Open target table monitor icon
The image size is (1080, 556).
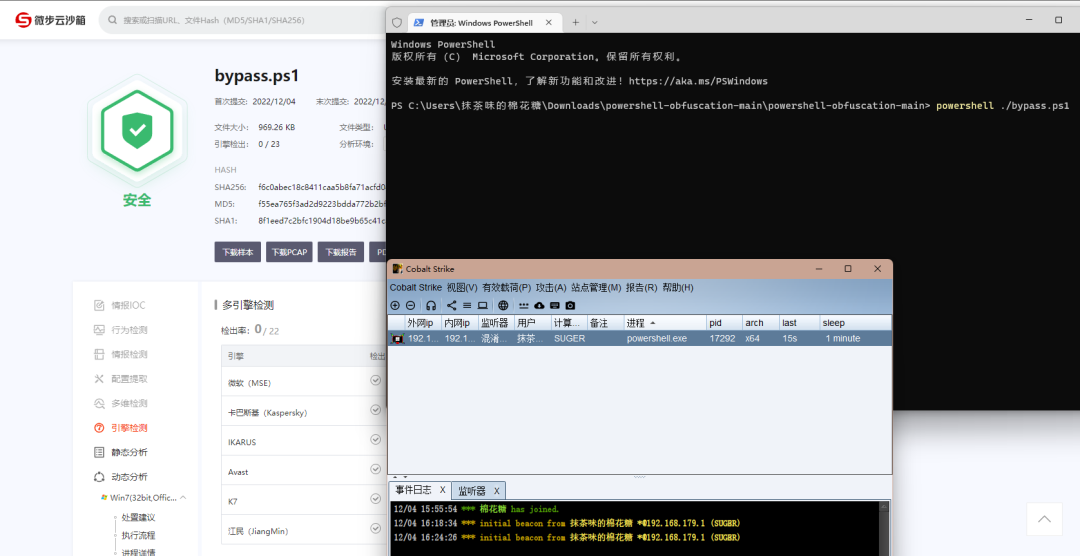tap(483, 305)
